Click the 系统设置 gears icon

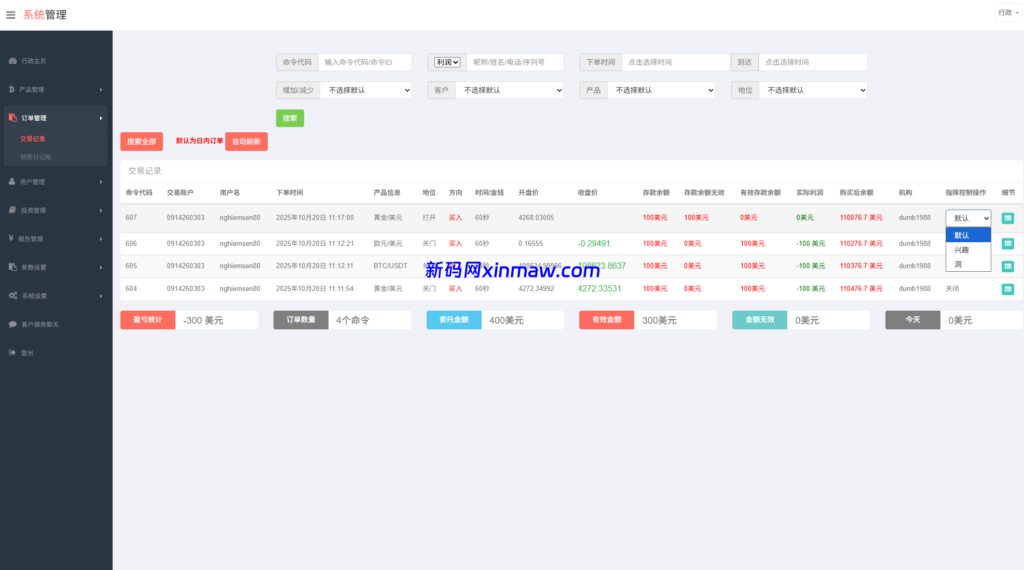pyautogui.click(x=13, y=296)
